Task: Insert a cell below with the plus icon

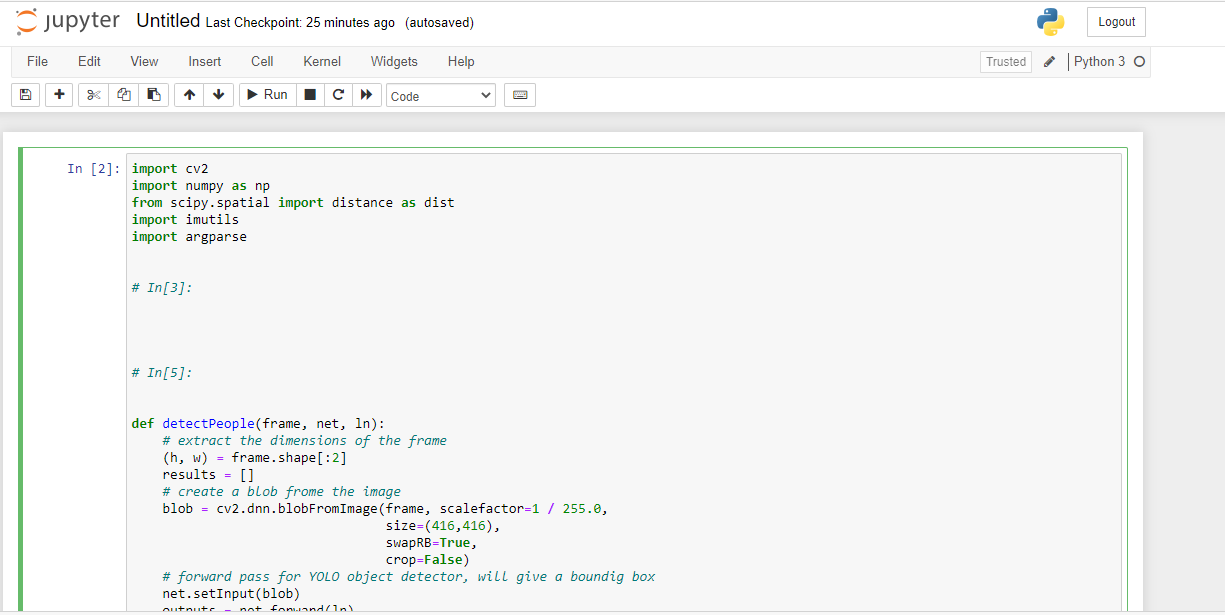Action: click(58, 94)
